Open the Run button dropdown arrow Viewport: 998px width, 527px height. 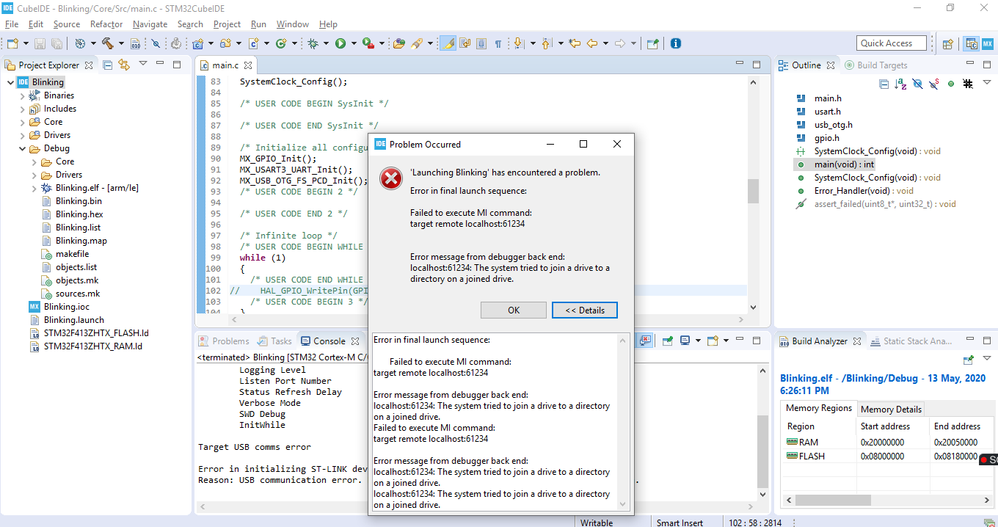tap(354, 43)
